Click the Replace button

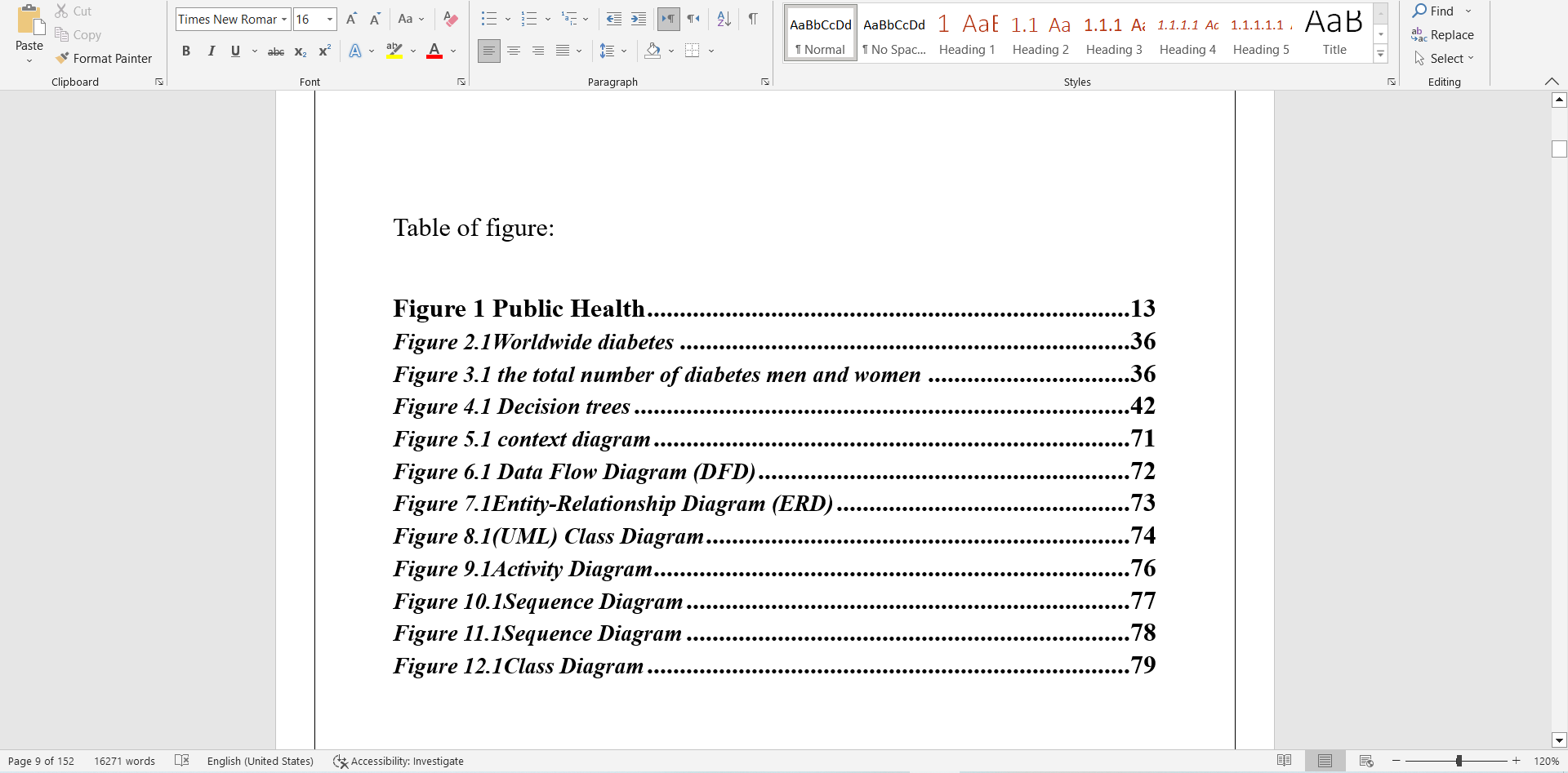1443,35
